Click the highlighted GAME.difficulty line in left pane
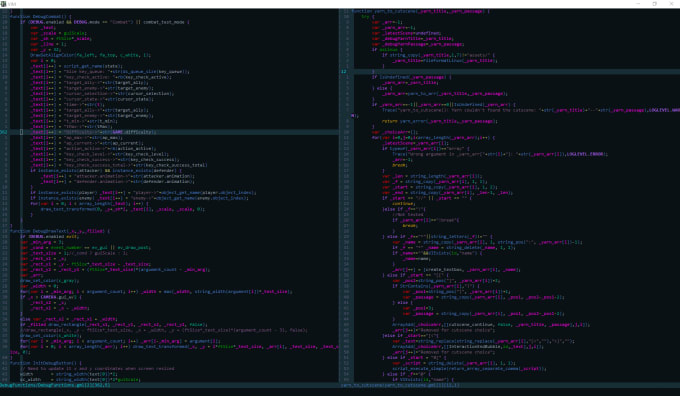This screenshot has height=396, width=680. click(x=169, y=132)
